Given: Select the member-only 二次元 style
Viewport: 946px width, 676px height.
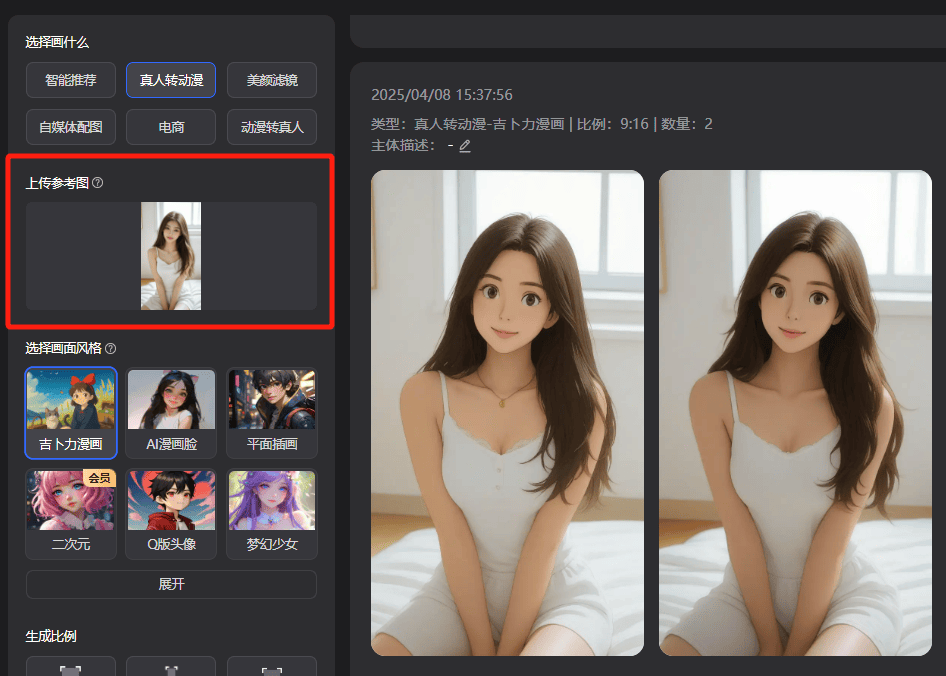Looking at the screenshot, I should click(71, 513).
